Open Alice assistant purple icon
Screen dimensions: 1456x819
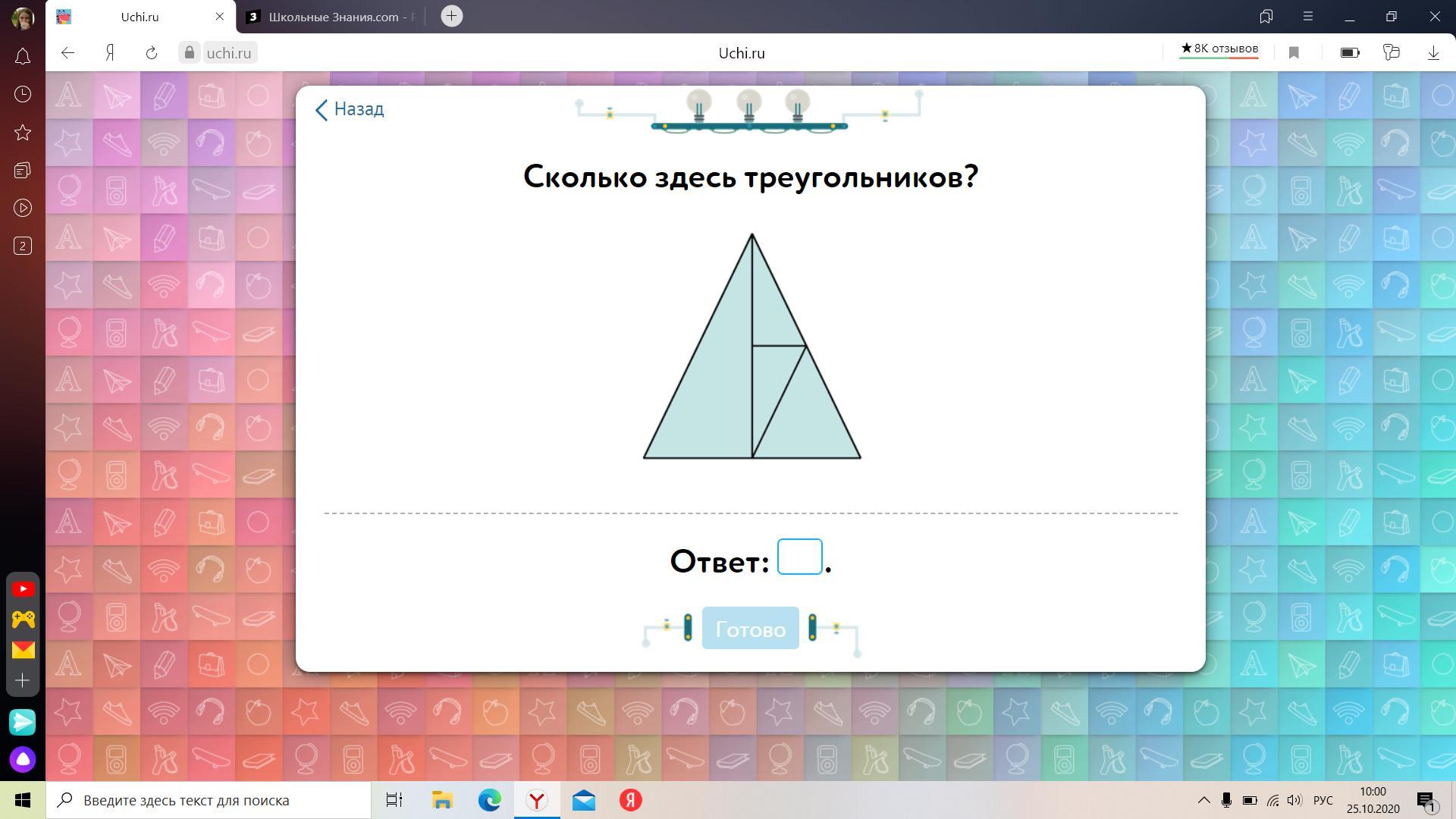pos(23,759)
